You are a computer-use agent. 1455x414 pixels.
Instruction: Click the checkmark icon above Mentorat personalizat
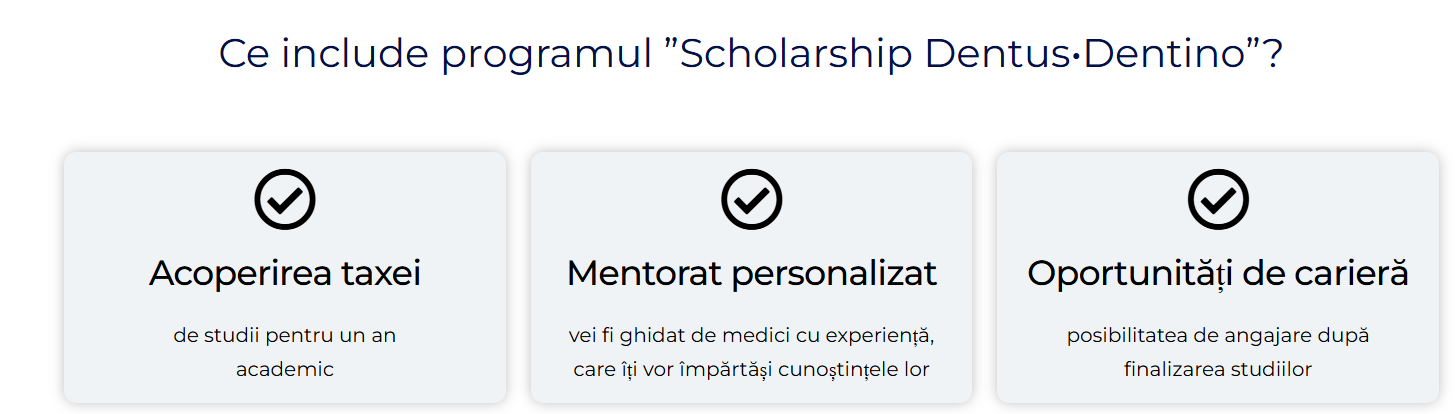pos(752,200)
